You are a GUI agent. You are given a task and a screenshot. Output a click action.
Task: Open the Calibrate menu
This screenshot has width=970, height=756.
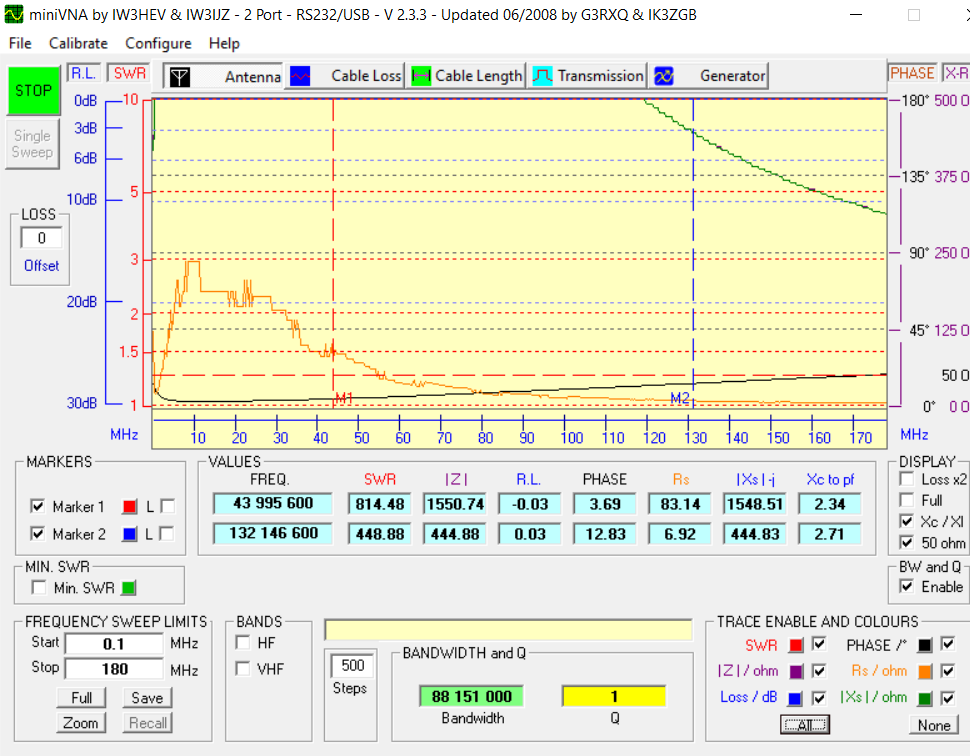78,43
